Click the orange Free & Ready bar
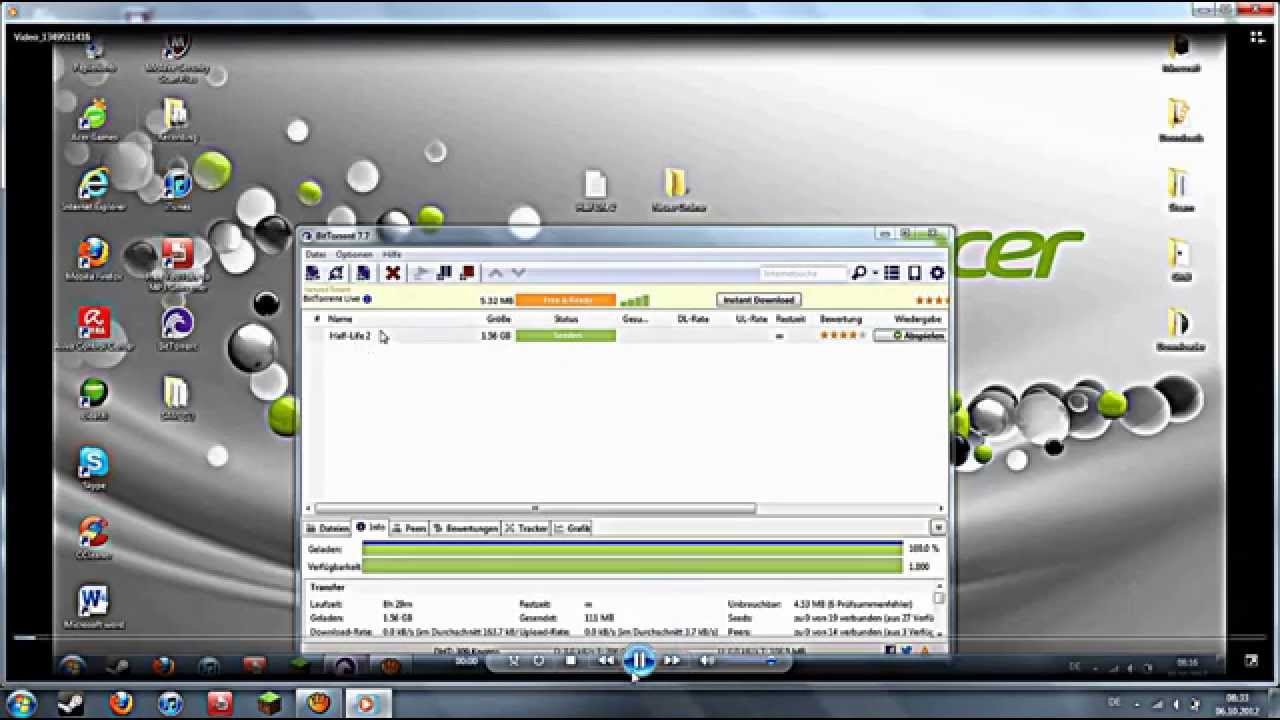 565,300
